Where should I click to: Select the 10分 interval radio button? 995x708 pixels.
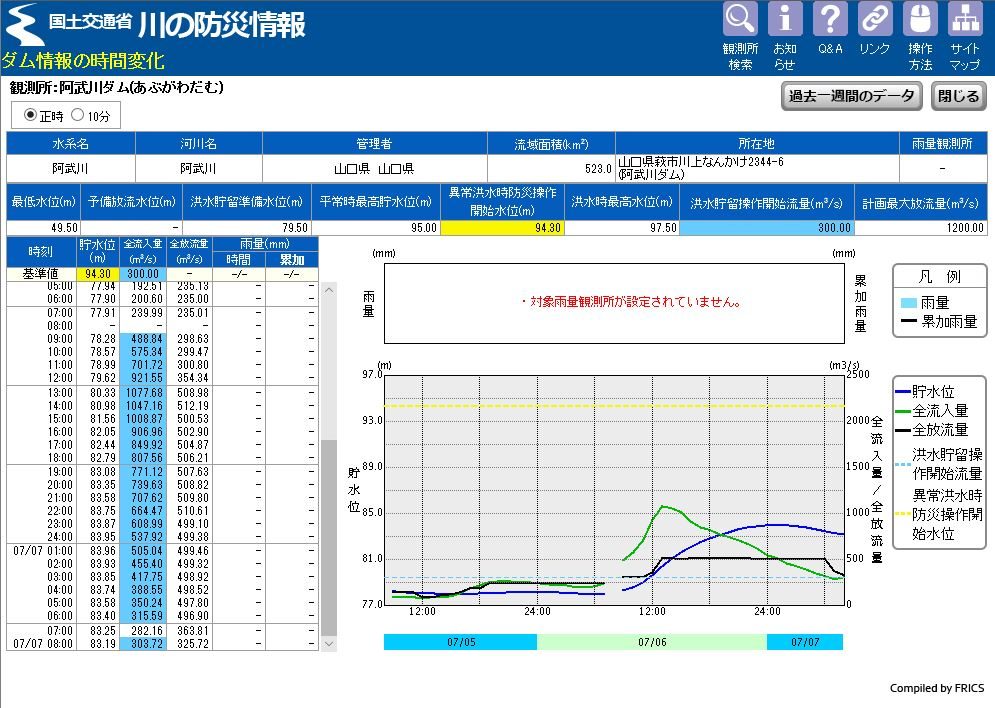tap(78, 115)
